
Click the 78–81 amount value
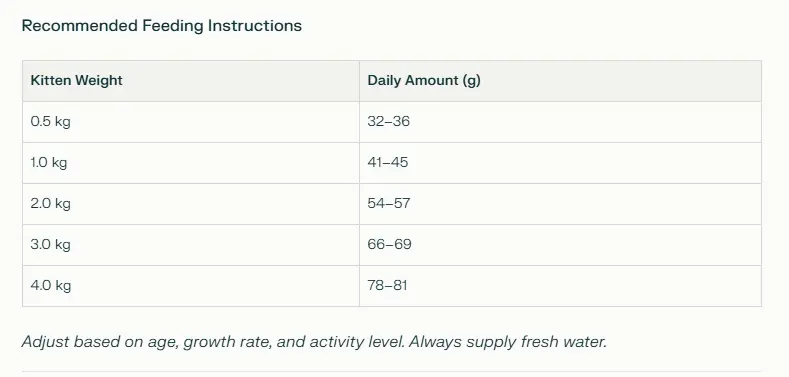tap(387, 285)
